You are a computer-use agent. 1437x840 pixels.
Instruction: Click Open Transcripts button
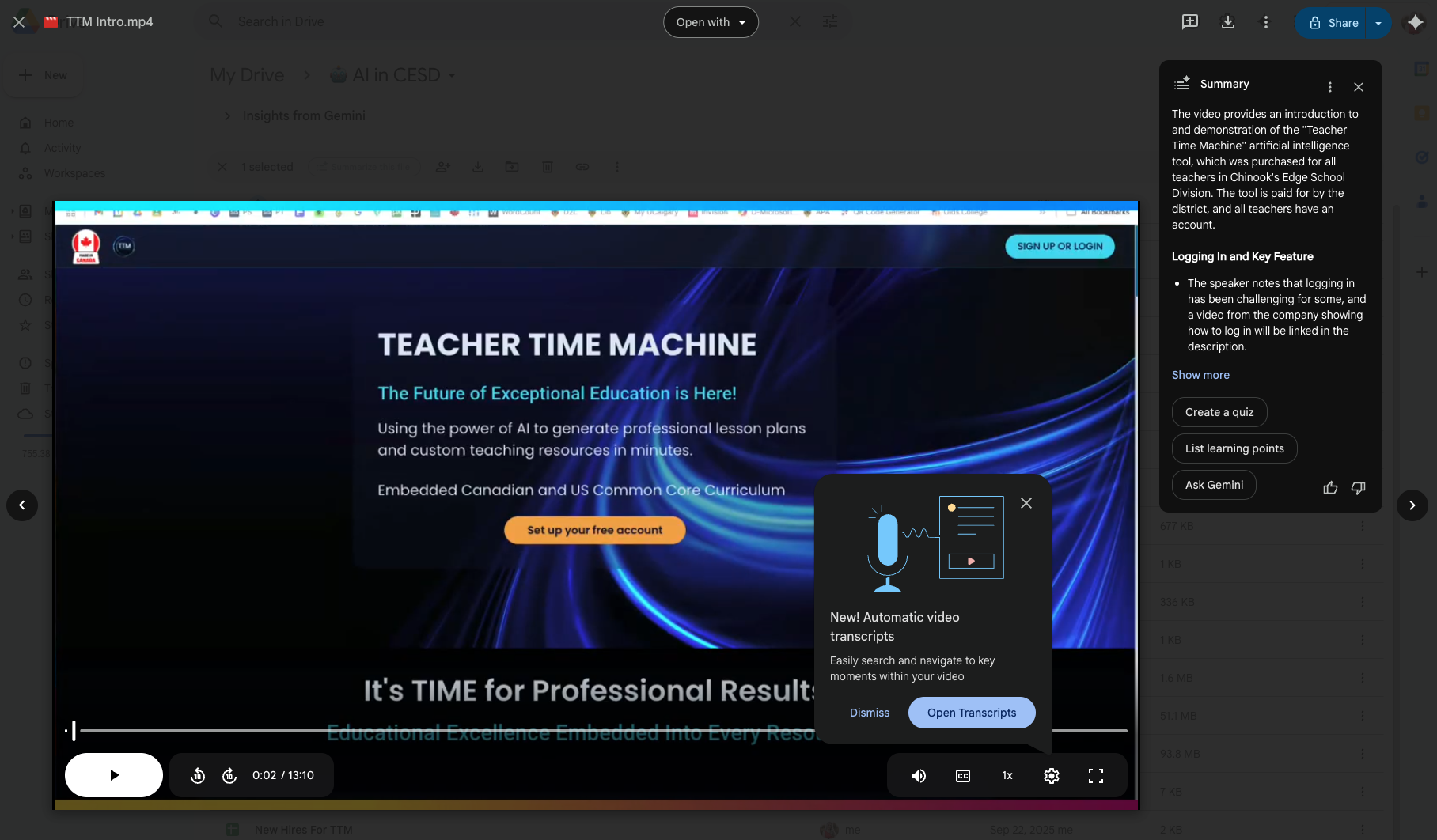click(x=971, y=713)
